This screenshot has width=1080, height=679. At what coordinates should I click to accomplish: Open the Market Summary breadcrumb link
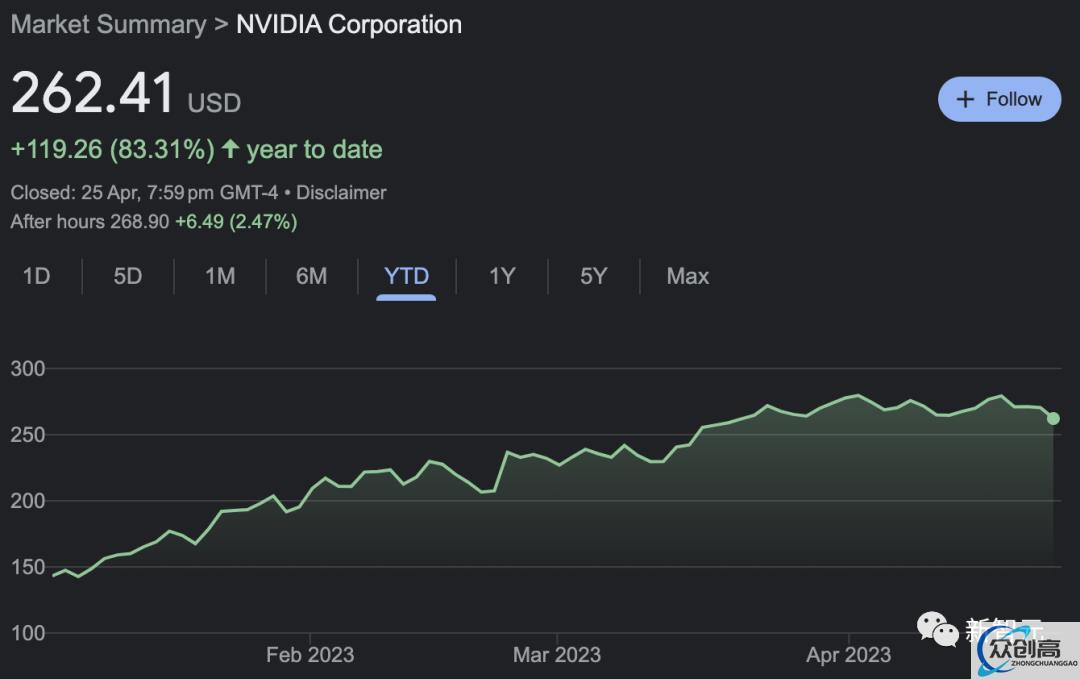108,25
